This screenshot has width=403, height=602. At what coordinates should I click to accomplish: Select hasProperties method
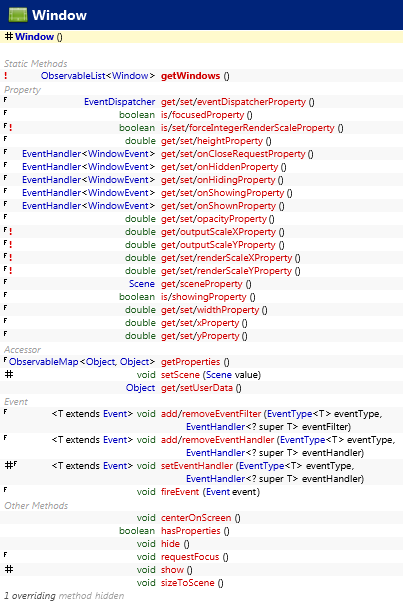coord(190,531)
